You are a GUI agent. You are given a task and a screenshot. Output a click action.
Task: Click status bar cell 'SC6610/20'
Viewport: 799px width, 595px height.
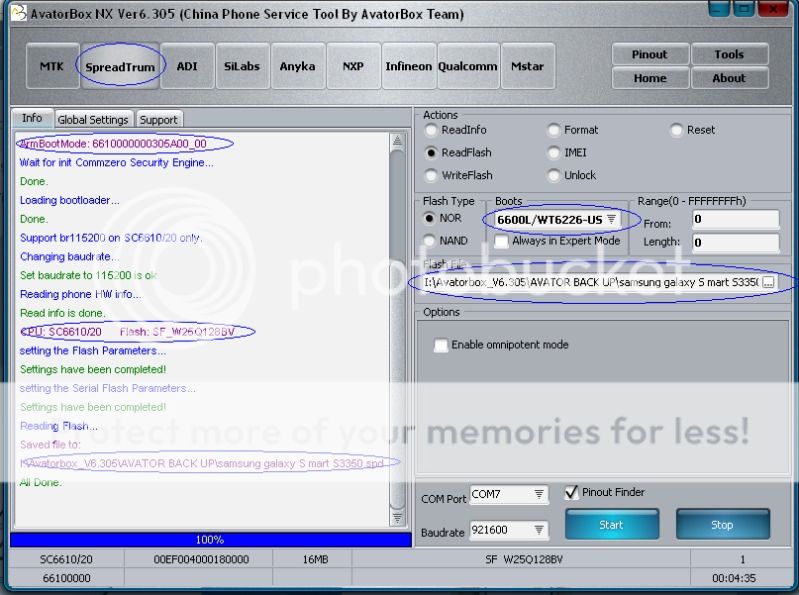pos(66,559)
